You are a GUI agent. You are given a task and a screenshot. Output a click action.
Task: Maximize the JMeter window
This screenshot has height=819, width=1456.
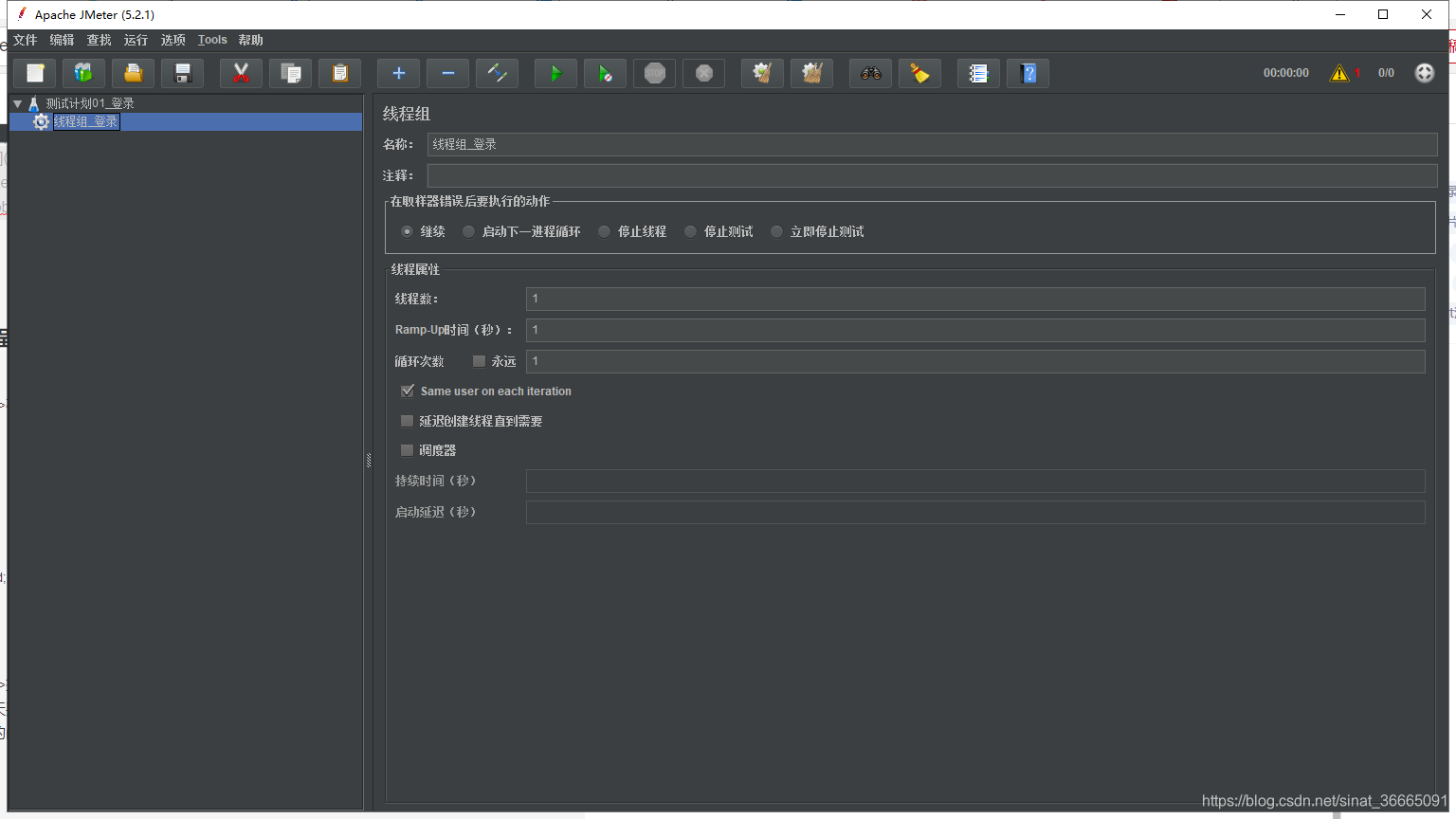(x=1383, y=14)
